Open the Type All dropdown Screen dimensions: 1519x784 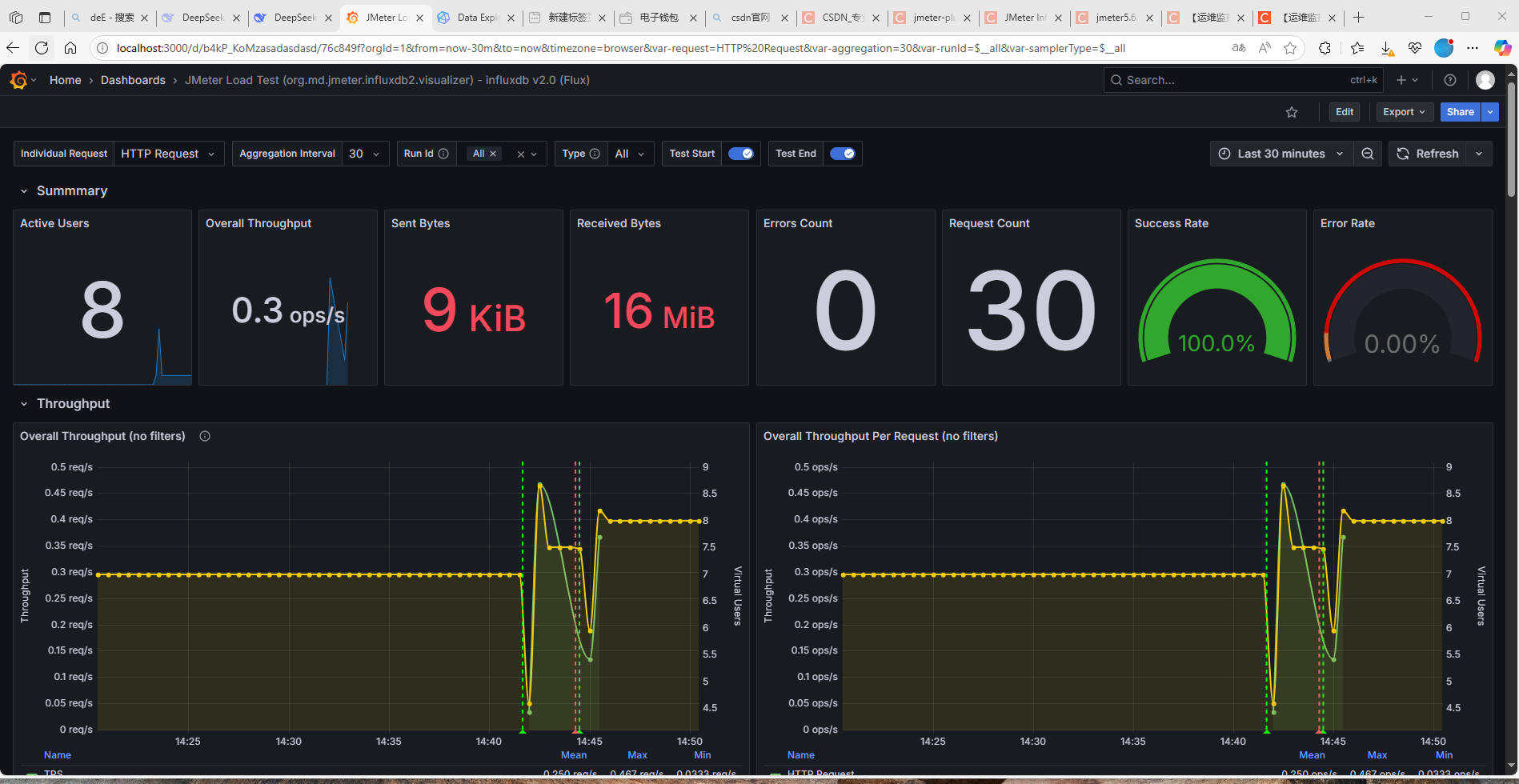pos(631,154)
